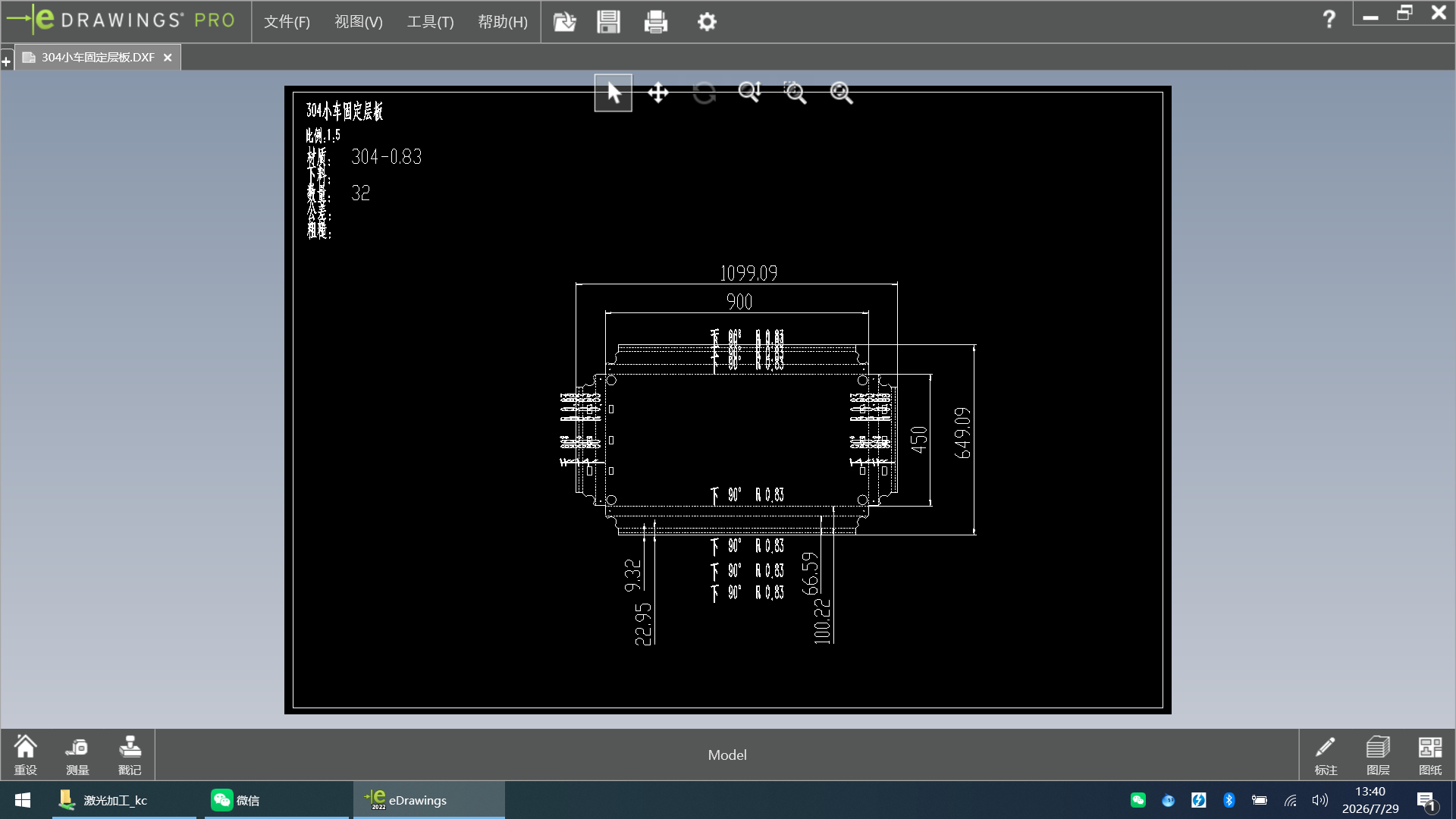Viewport: 1456px width, 819px height.
Task: Activate the Pan move tool
Action: 658,93
